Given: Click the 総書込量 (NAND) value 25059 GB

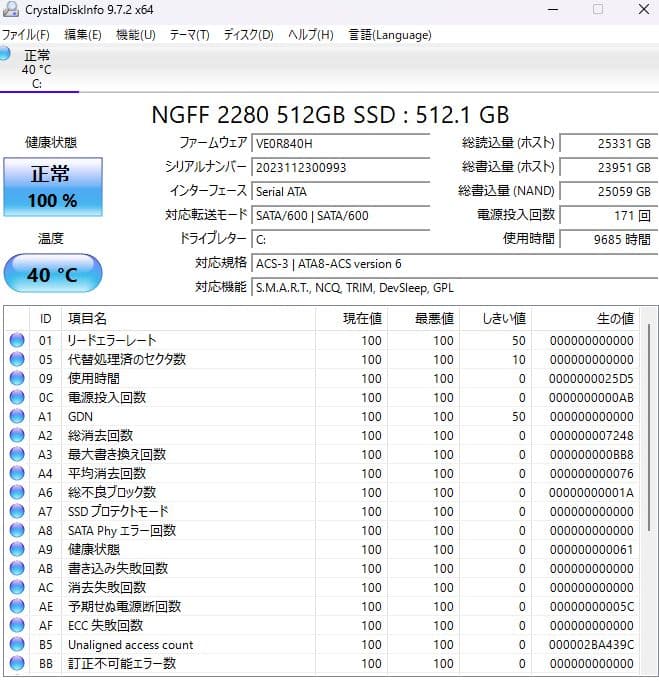Looking at the screenshot, I should tap(609, 191).
